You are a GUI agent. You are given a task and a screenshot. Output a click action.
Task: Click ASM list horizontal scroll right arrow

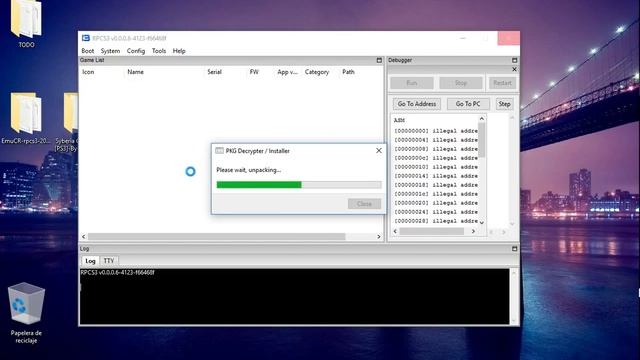pyautogui.click(x=473, y=231)
